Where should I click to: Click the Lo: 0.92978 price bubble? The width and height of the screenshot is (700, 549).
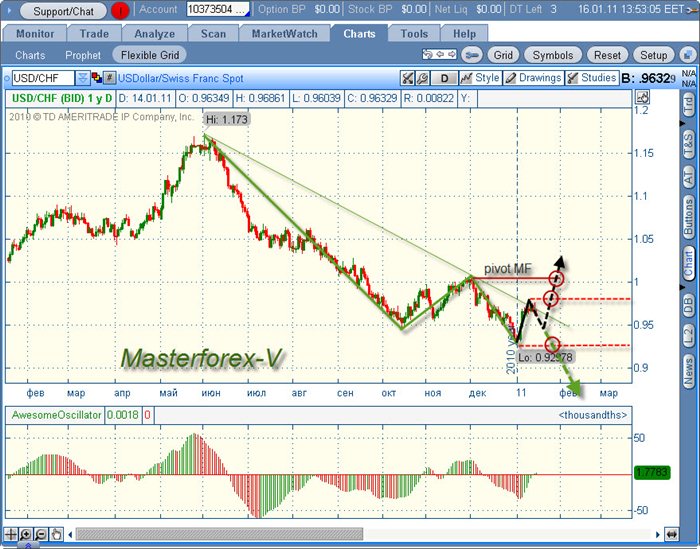click(545, 357)
